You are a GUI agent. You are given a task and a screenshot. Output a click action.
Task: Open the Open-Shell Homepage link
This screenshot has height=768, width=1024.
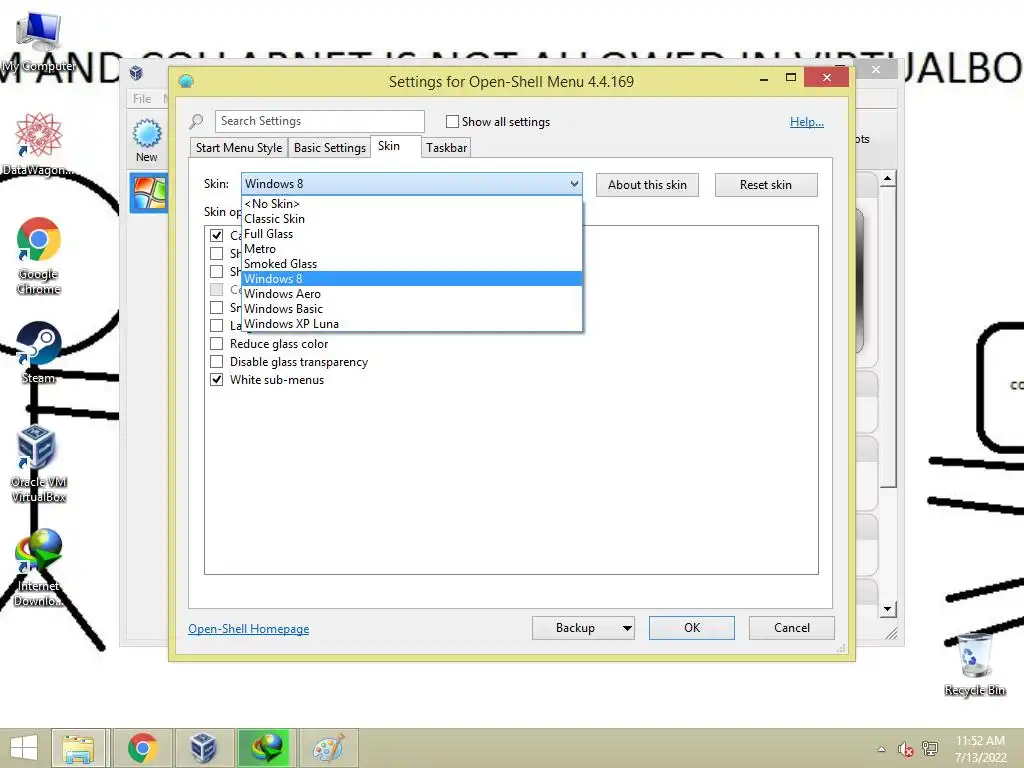tap(249, 629)
